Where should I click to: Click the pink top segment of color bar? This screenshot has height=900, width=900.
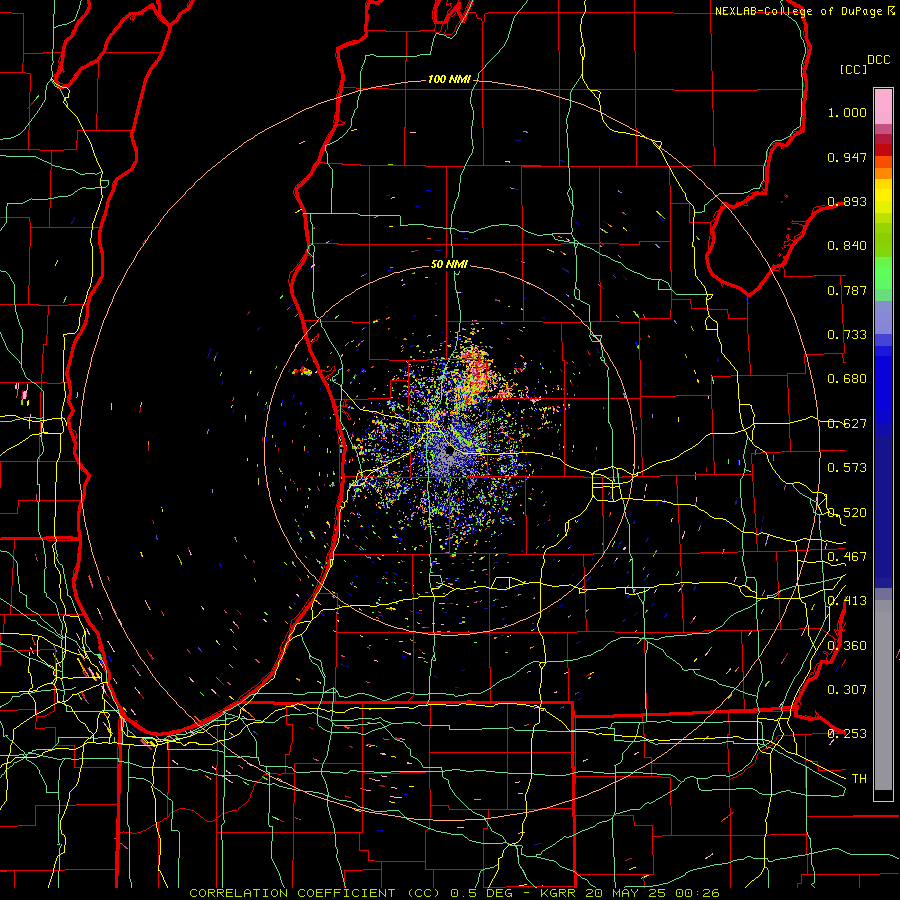(x=883, y=106)
